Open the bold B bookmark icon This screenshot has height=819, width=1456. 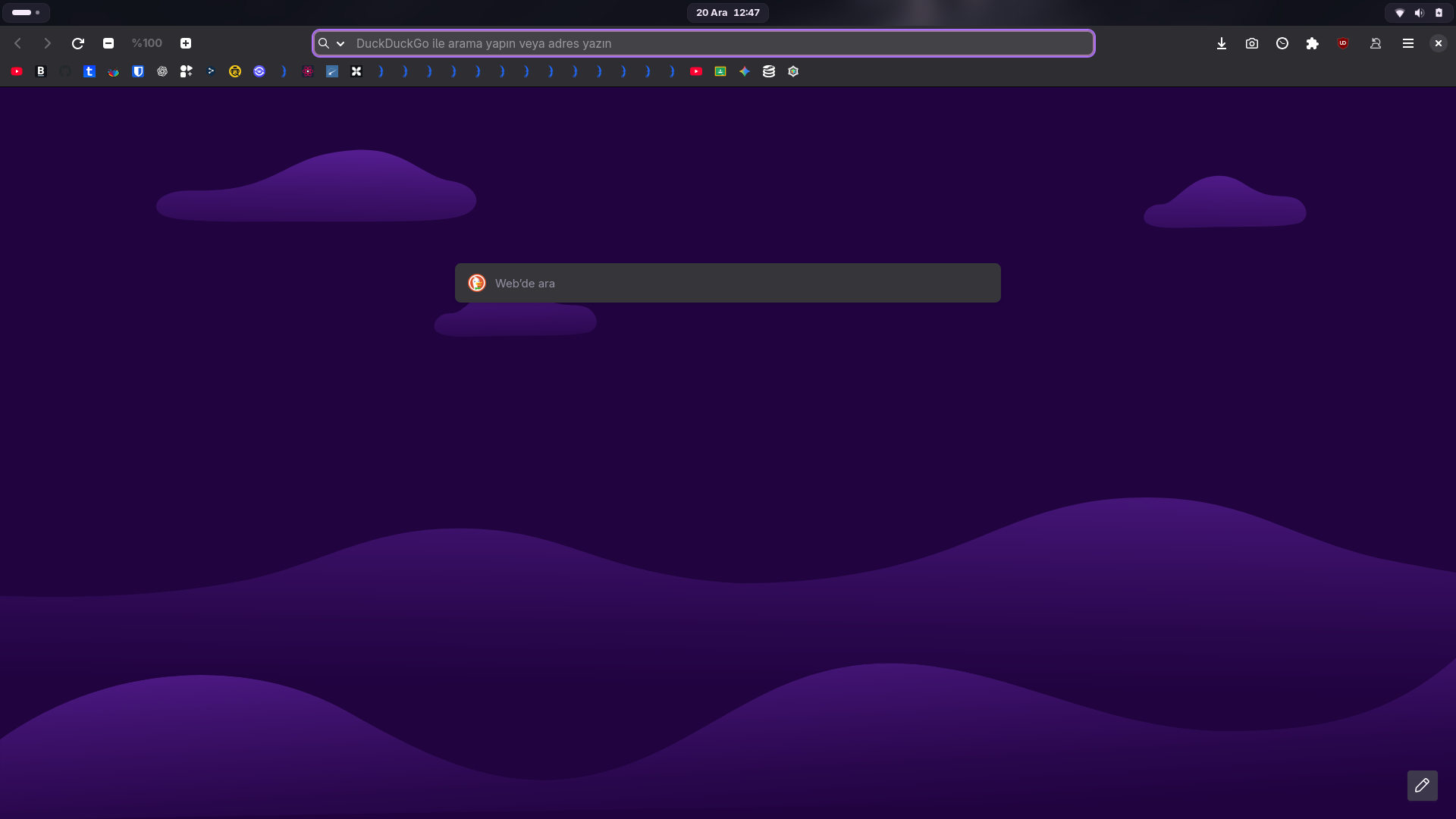pos(41,71)
